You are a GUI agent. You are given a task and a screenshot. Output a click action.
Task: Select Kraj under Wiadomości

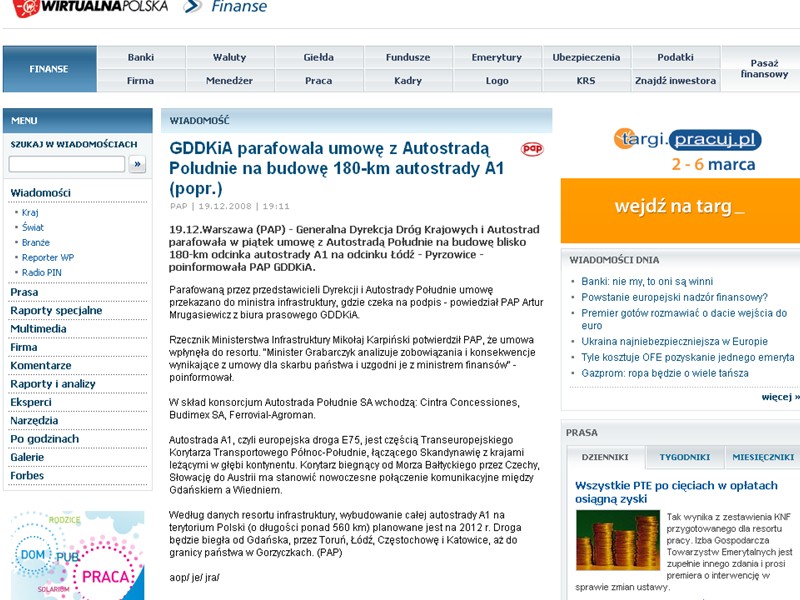30,212
